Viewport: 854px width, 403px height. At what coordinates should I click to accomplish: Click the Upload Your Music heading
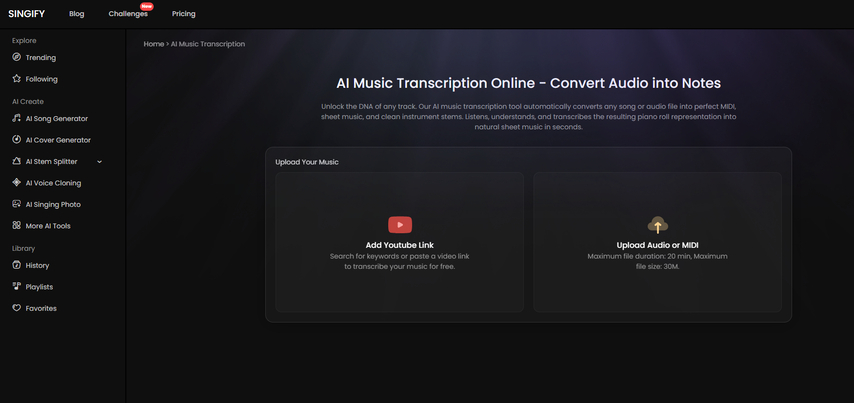tap(307, 162)
